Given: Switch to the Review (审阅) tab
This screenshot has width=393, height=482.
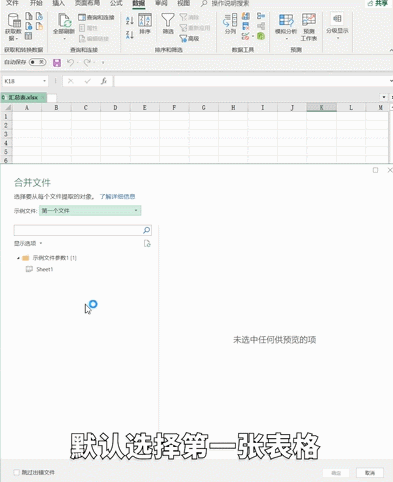Looking at the screenshot, I should pyautogui.click(x=161, y=3).
